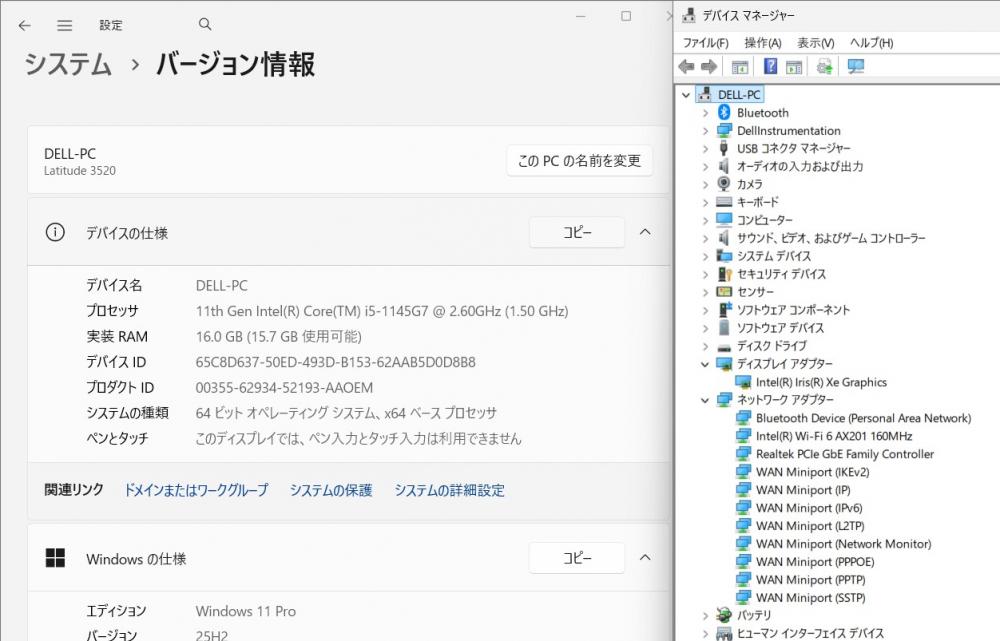Open the Settings hamburger navigation menu

coord(64,25)
